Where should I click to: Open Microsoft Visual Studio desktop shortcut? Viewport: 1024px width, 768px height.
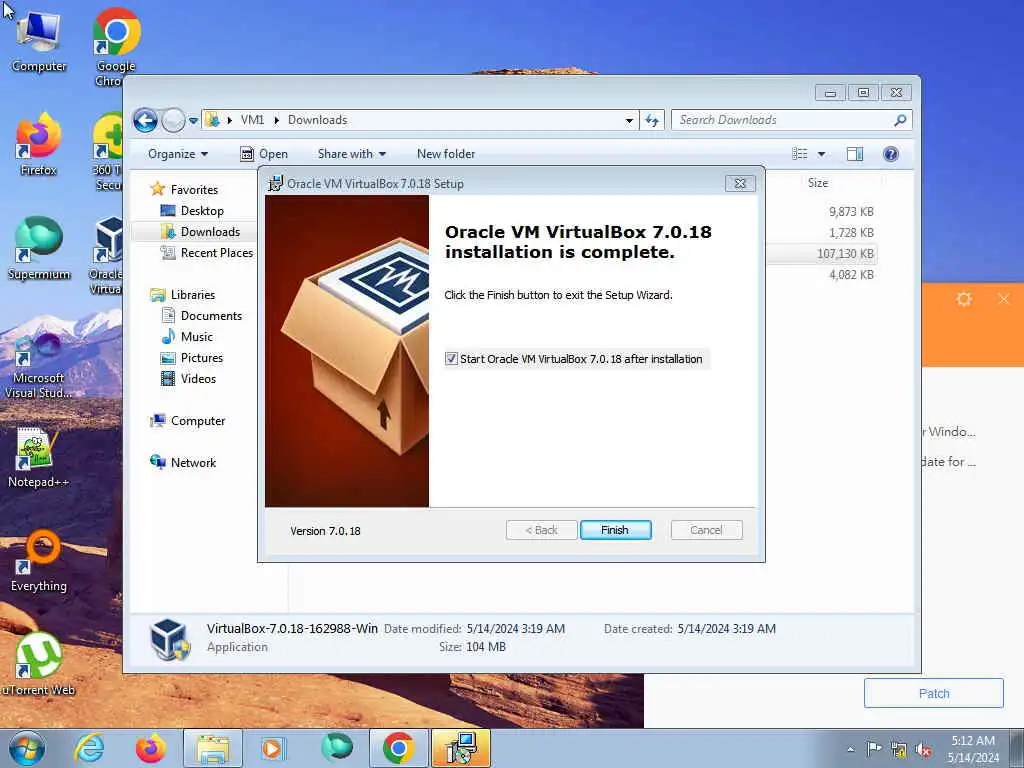click(x=39, y=366)
